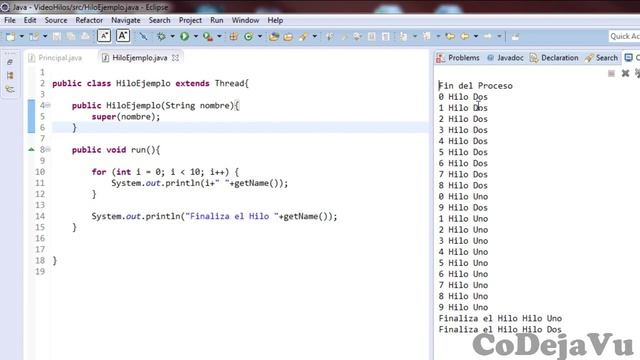Click Remove Launch X icon in console

[625, 73]
